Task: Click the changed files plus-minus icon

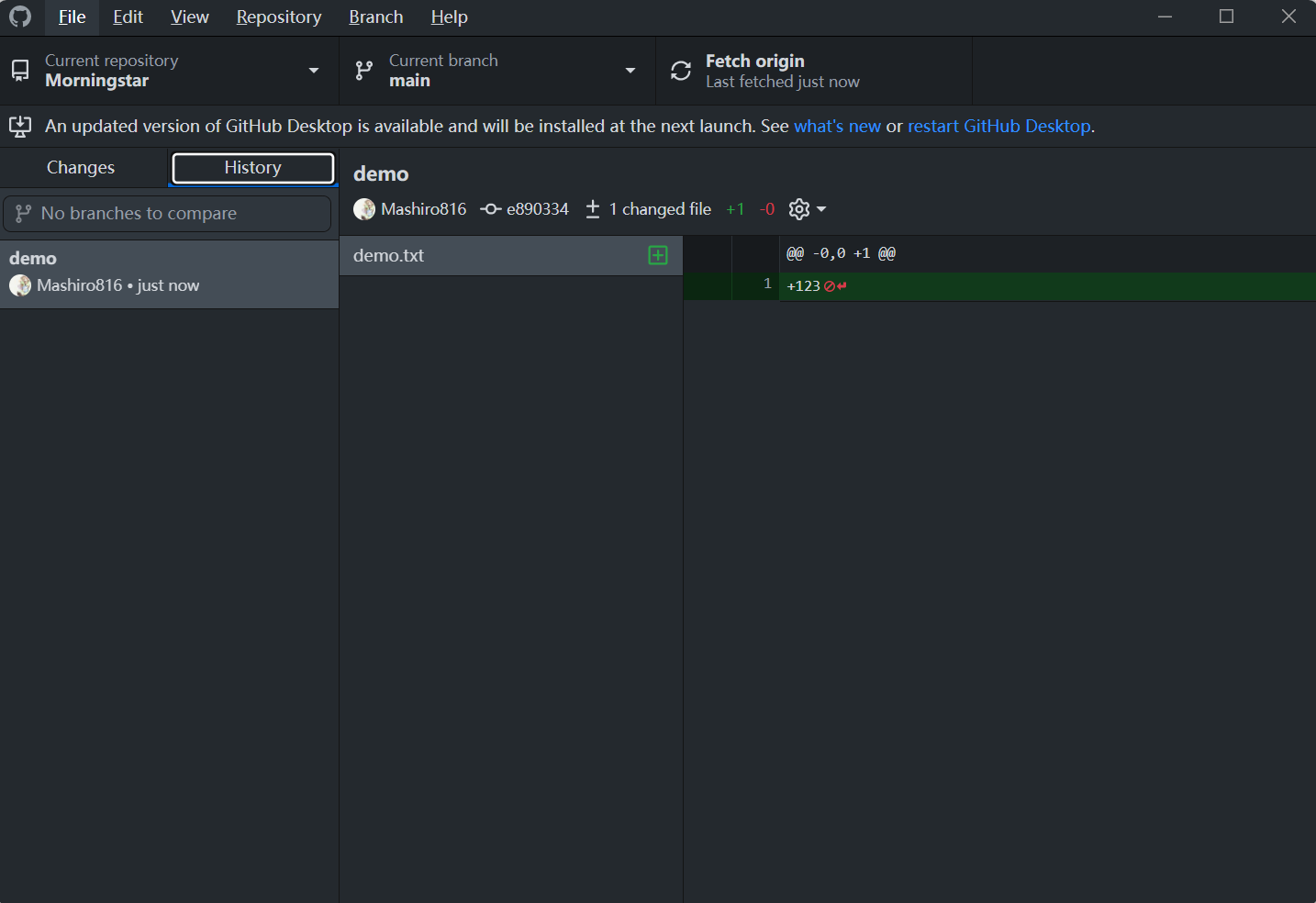Action: click(x=593, y=209)
